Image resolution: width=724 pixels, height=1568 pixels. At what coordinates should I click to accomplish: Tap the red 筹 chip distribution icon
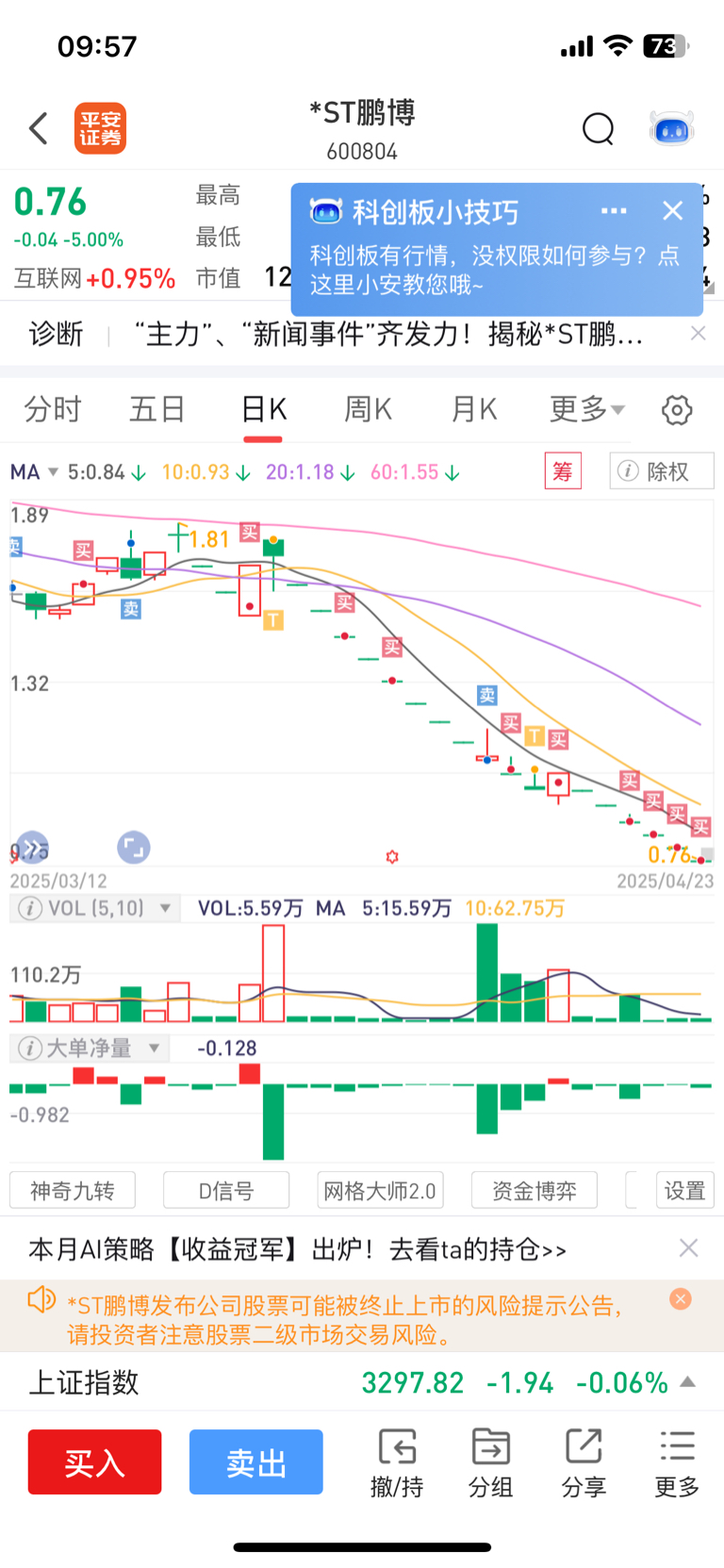(x=563, y=470)
